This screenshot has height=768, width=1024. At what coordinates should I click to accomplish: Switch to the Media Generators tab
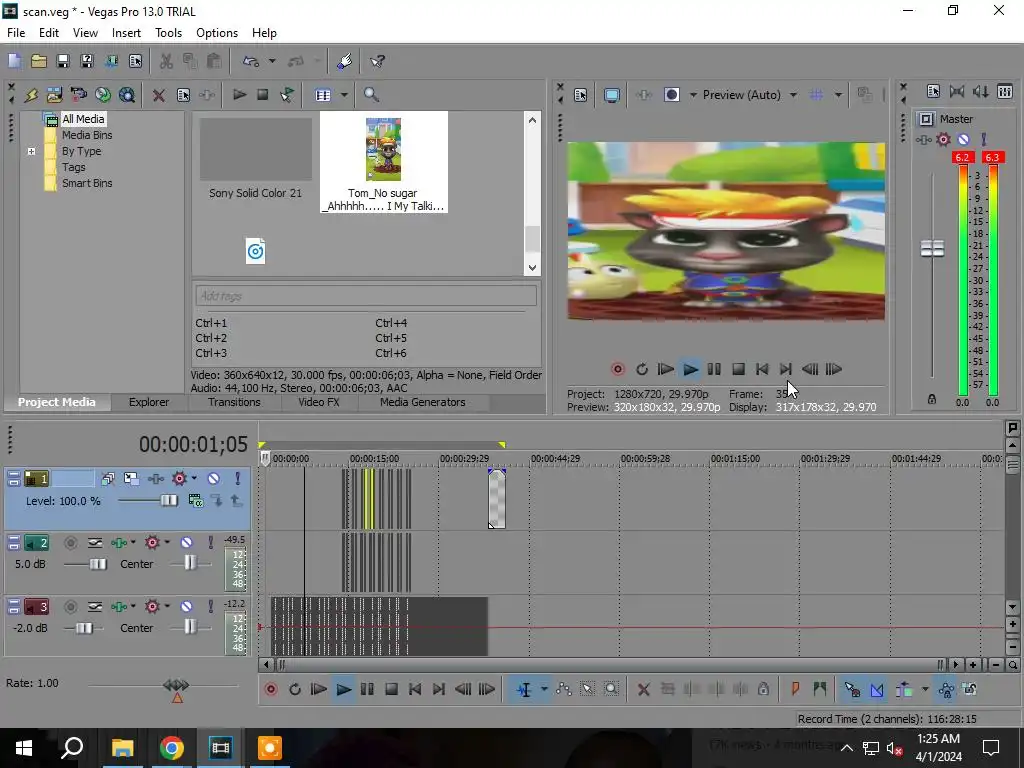tap(423, 402)
